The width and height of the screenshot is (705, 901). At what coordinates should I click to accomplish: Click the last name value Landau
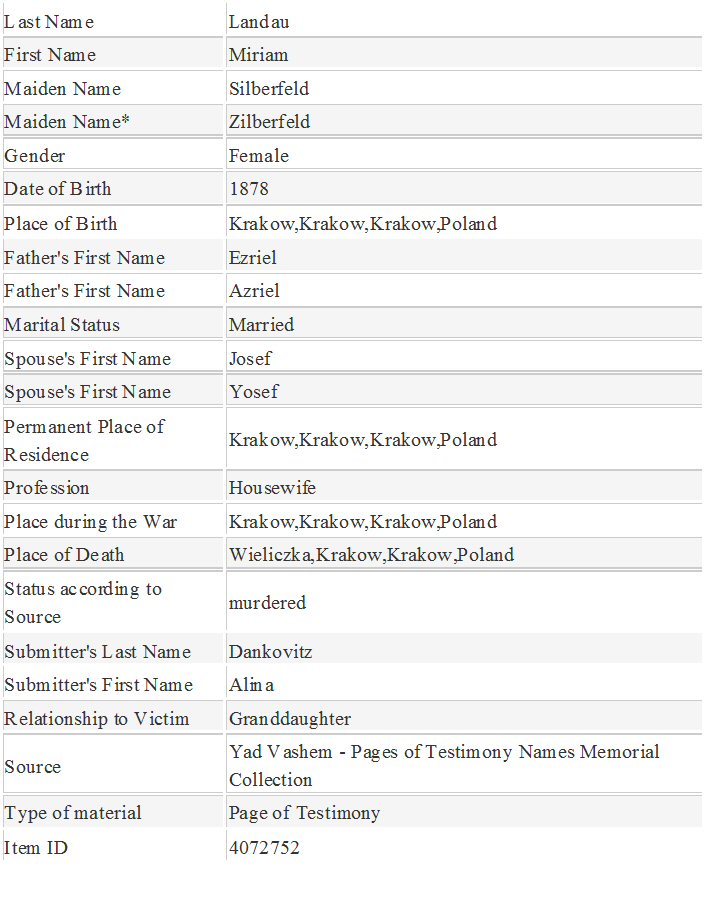point(259,22)
